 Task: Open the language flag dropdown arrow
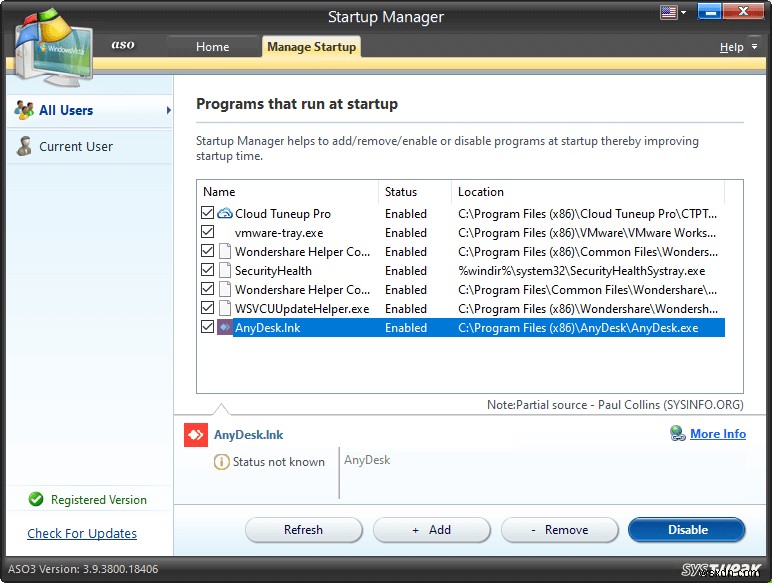point(683,13)
